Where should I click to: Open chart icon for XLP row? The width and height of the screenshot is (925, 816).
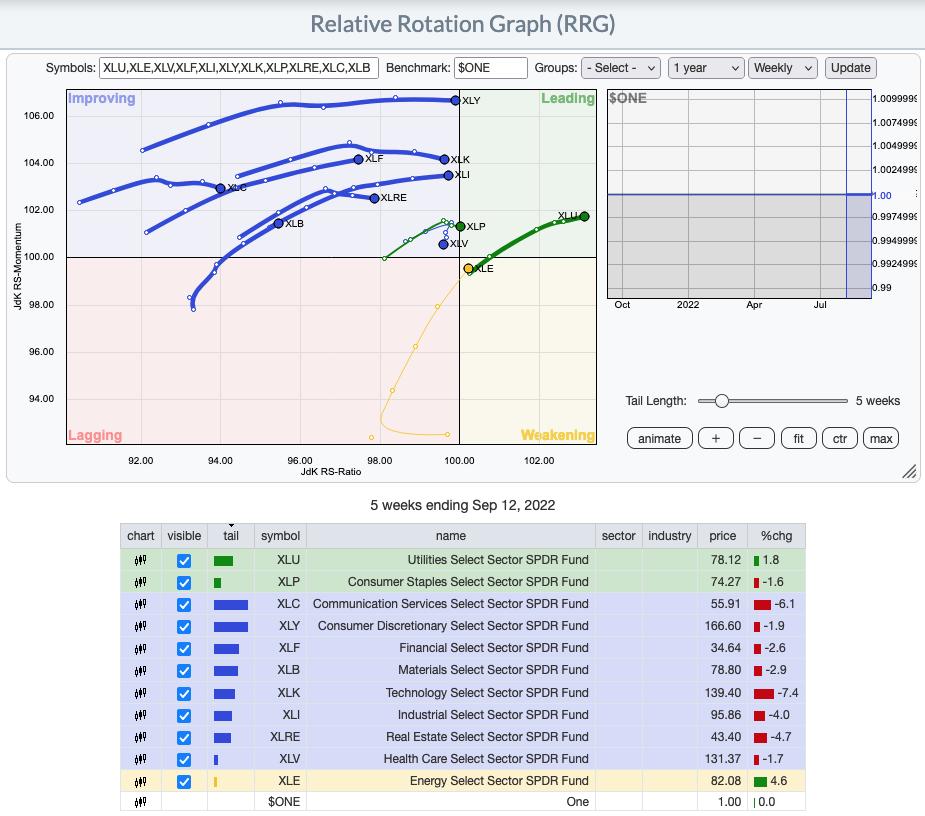[x=140, y=582]
